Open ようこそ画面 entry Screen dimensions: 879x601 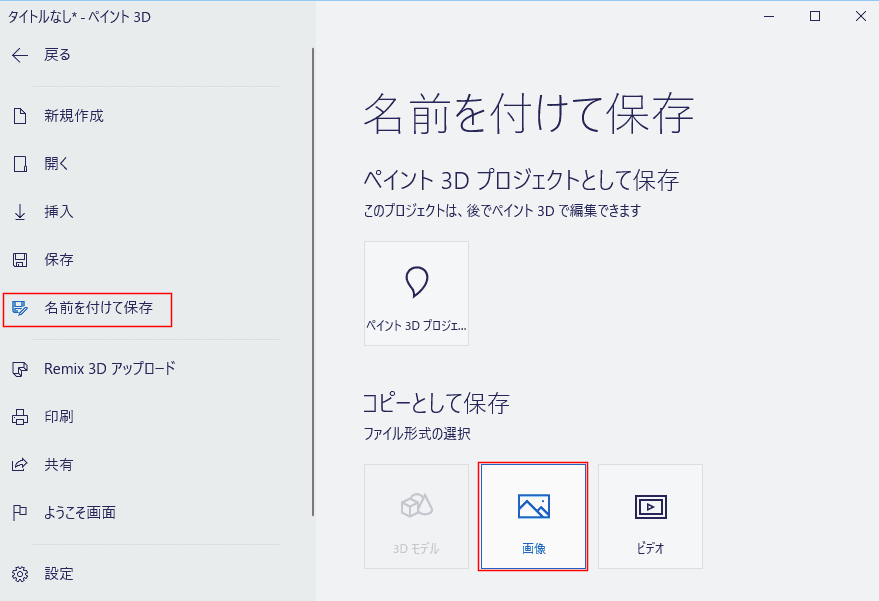tap(80, 512)
